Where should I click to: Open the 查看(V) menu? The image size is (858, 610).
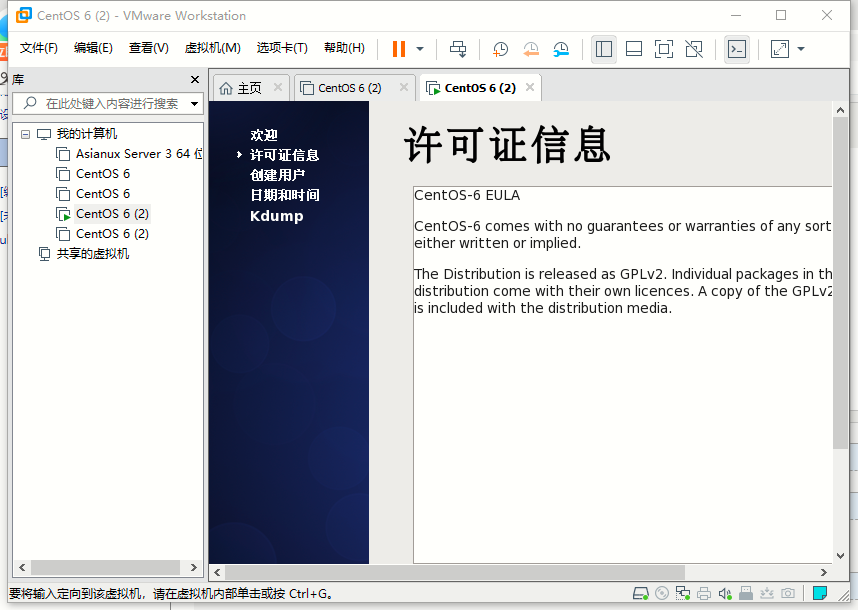tap(148, 48)
